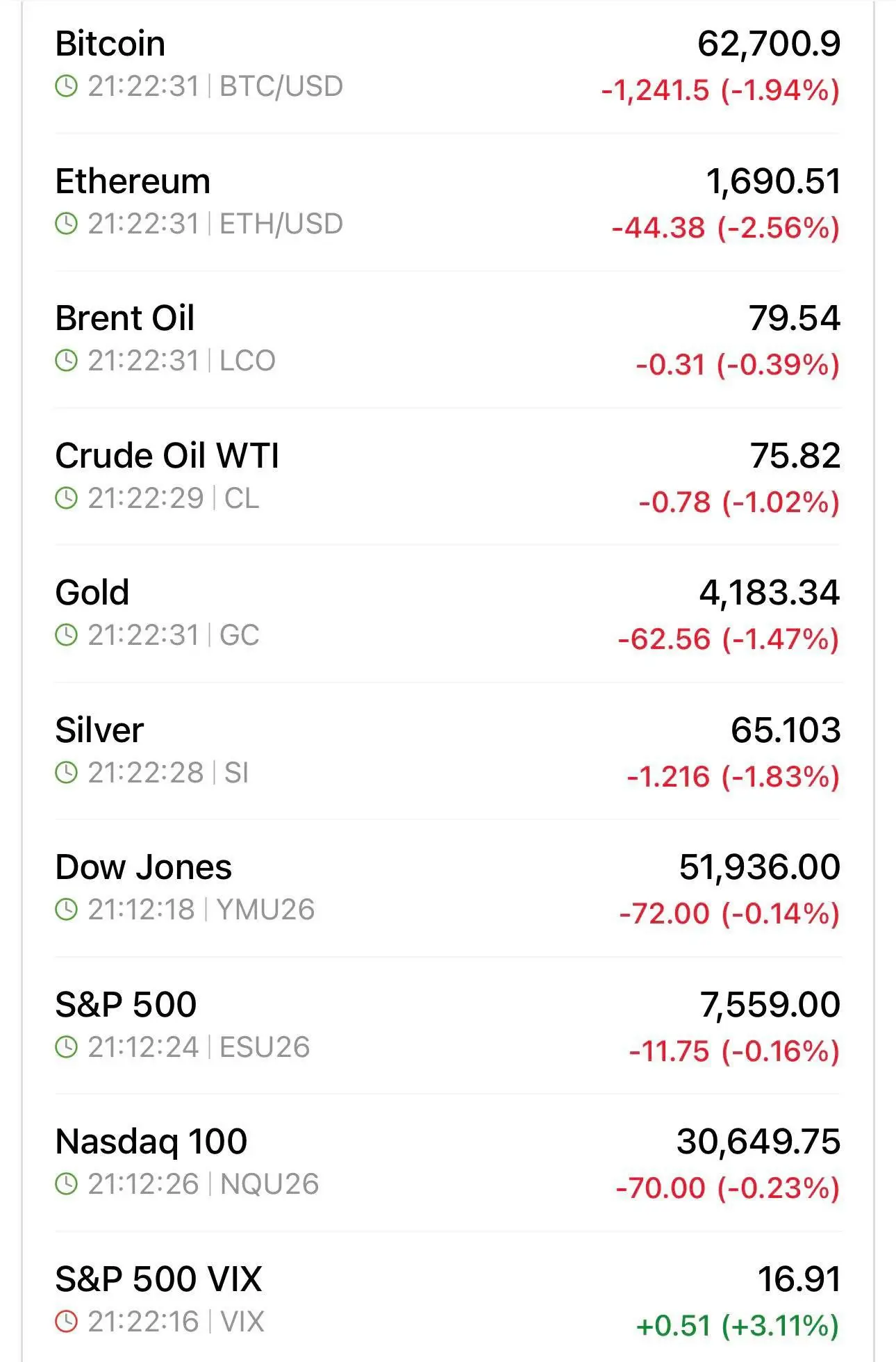Click the green clock icon under Ethereum
Viewport: 896px width, 1362px height.
66,224
